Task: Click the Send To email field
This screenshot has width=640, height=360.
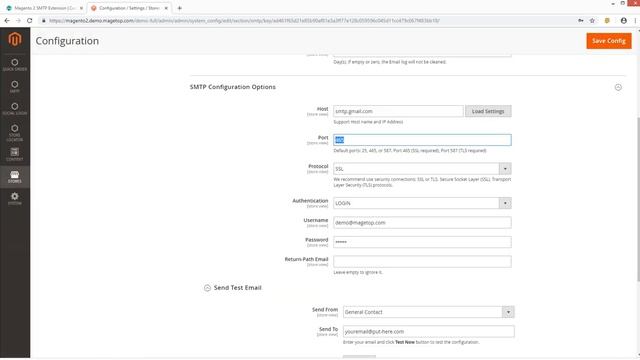Action: point(429,331)
